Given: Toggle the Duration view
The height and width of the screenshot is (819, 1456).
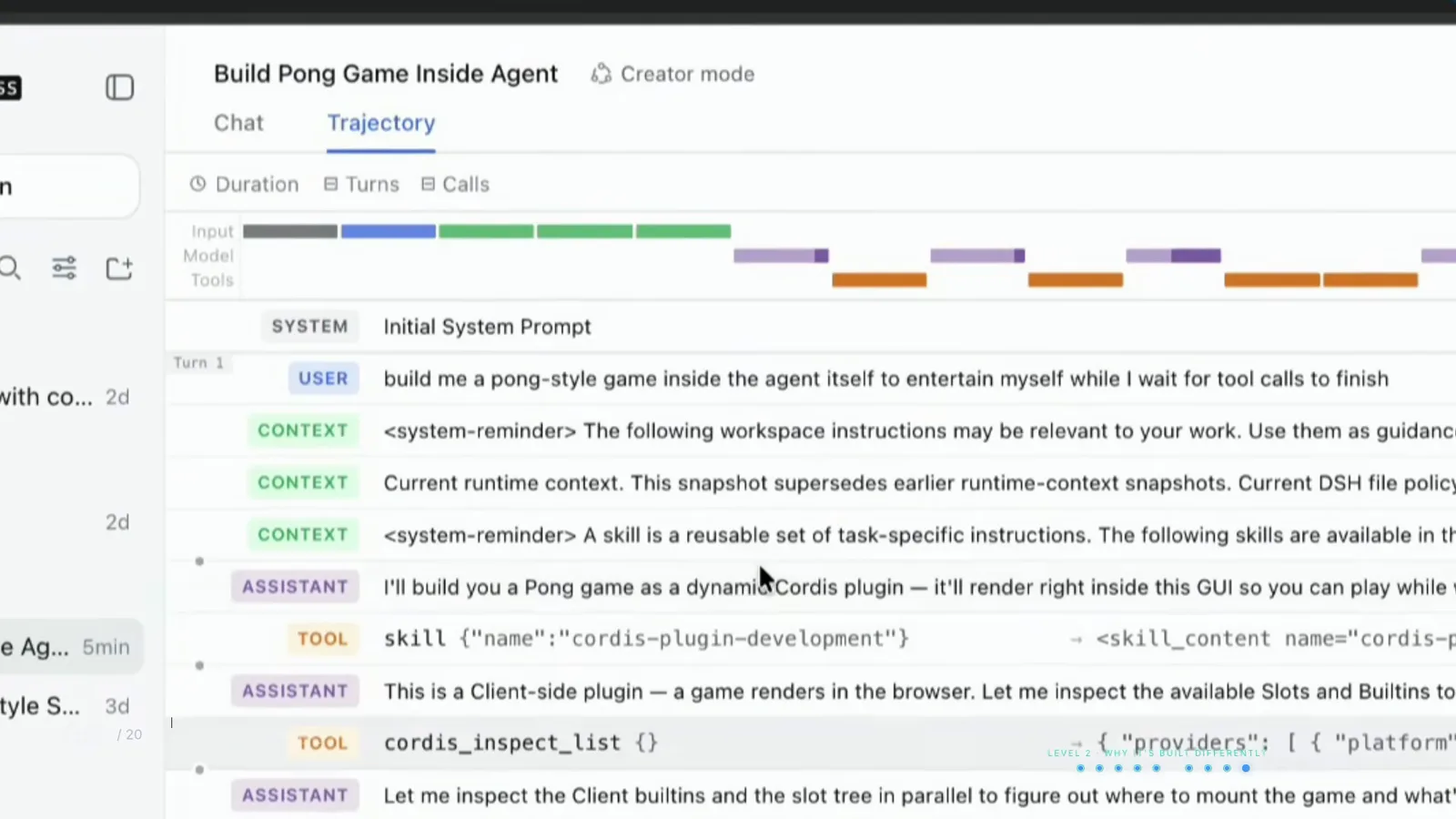Looking at the screenshot, I should point(244,184).
